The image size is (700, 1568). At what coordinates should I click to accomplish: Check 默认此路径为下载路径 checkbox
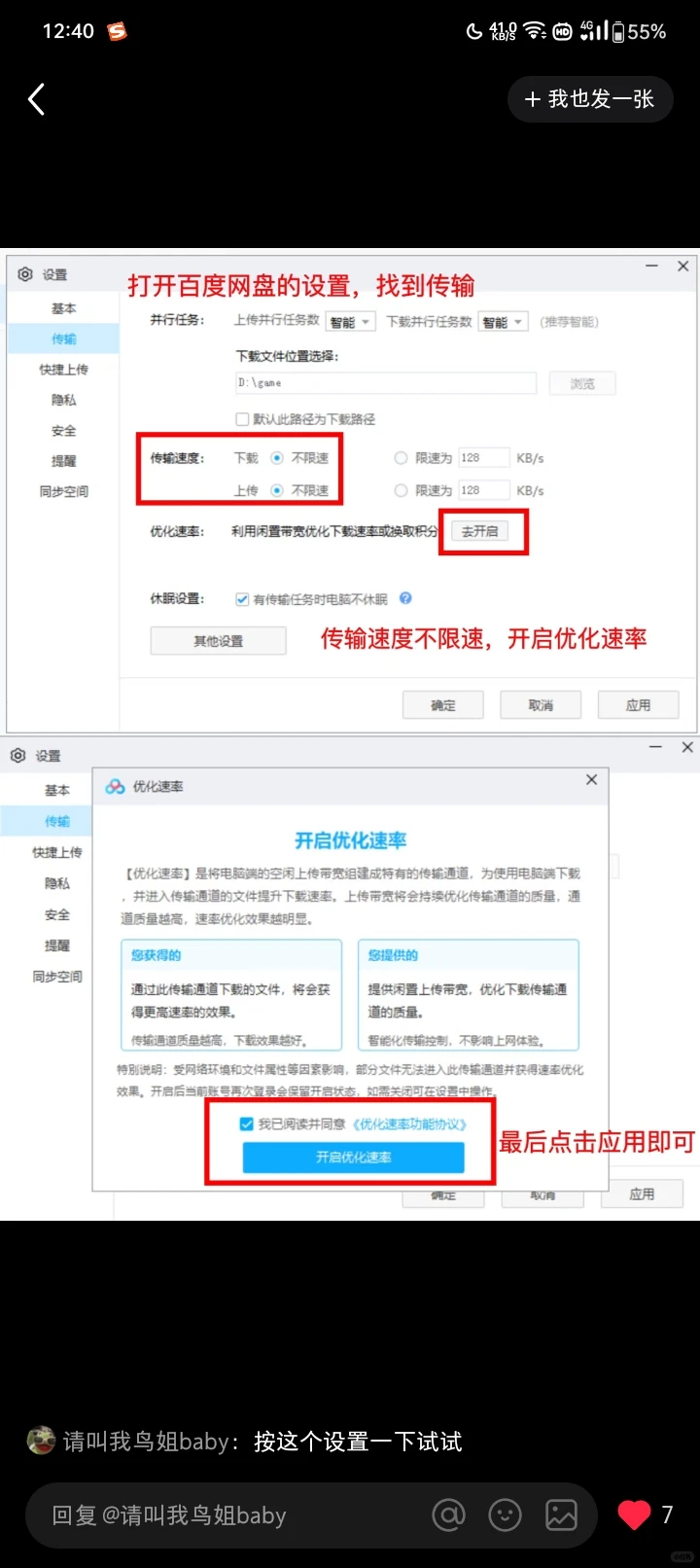click(242, 419)
